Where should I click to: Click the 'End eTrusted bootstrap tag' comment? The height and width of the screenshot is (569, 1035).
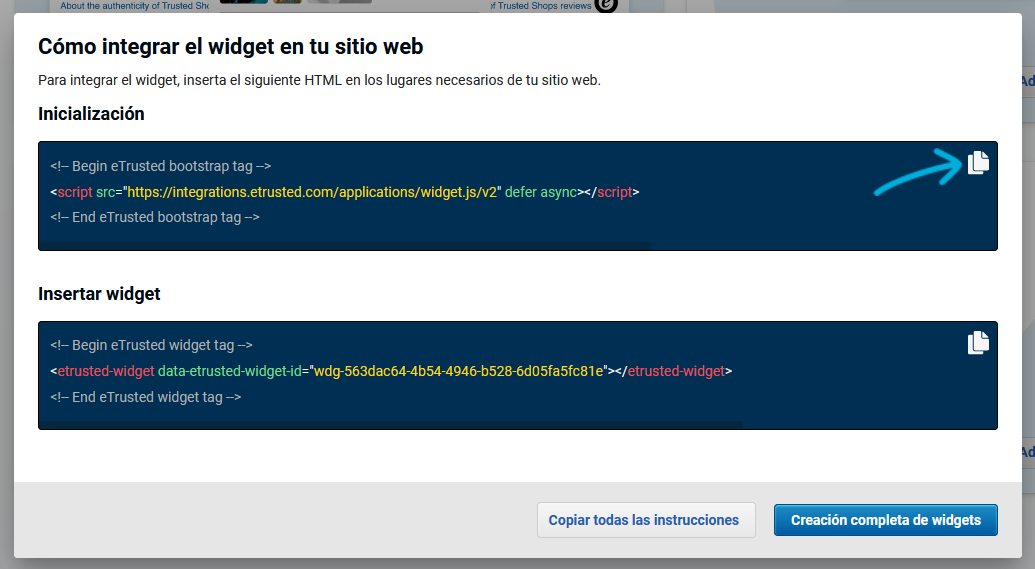155,217
